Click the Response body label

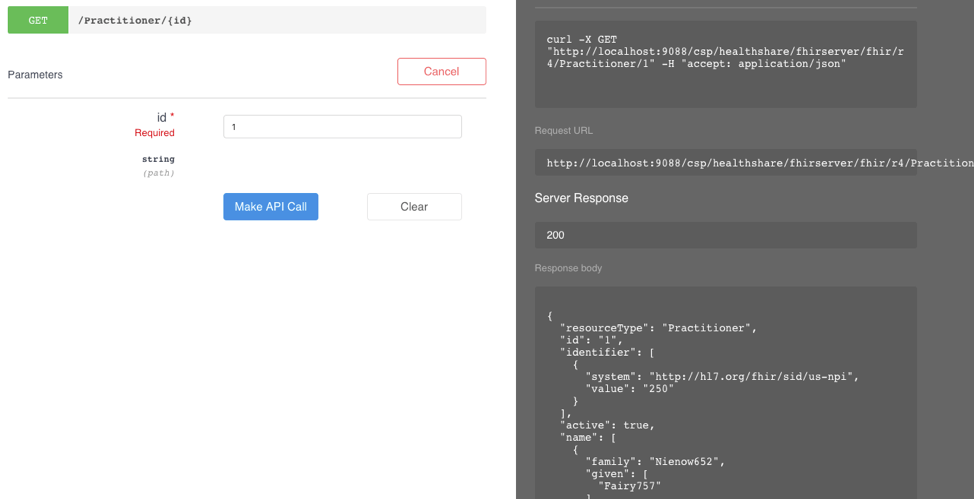click(x=568, y=268)
